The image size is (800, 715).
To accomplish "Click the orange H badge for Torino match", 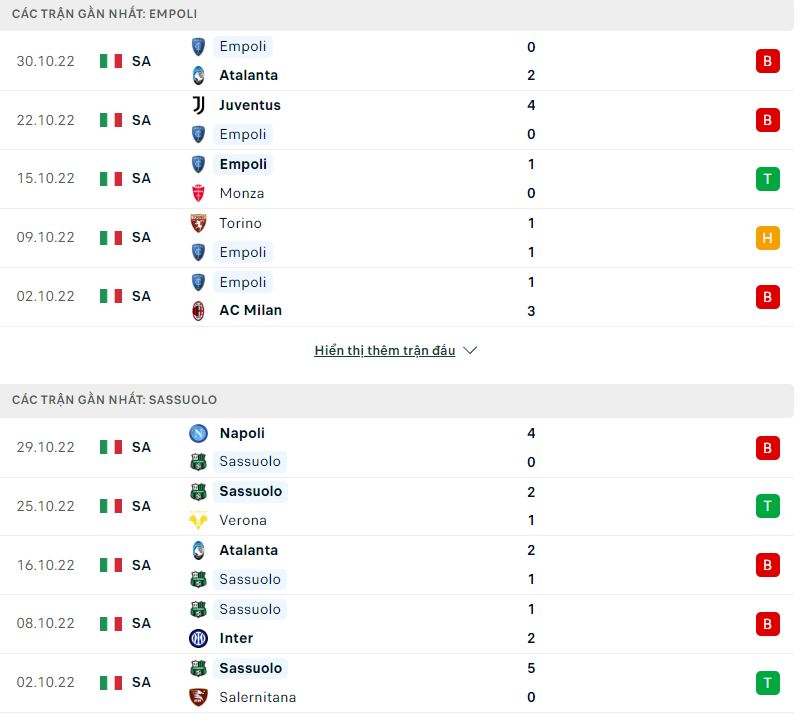I will tap(767, 237).
